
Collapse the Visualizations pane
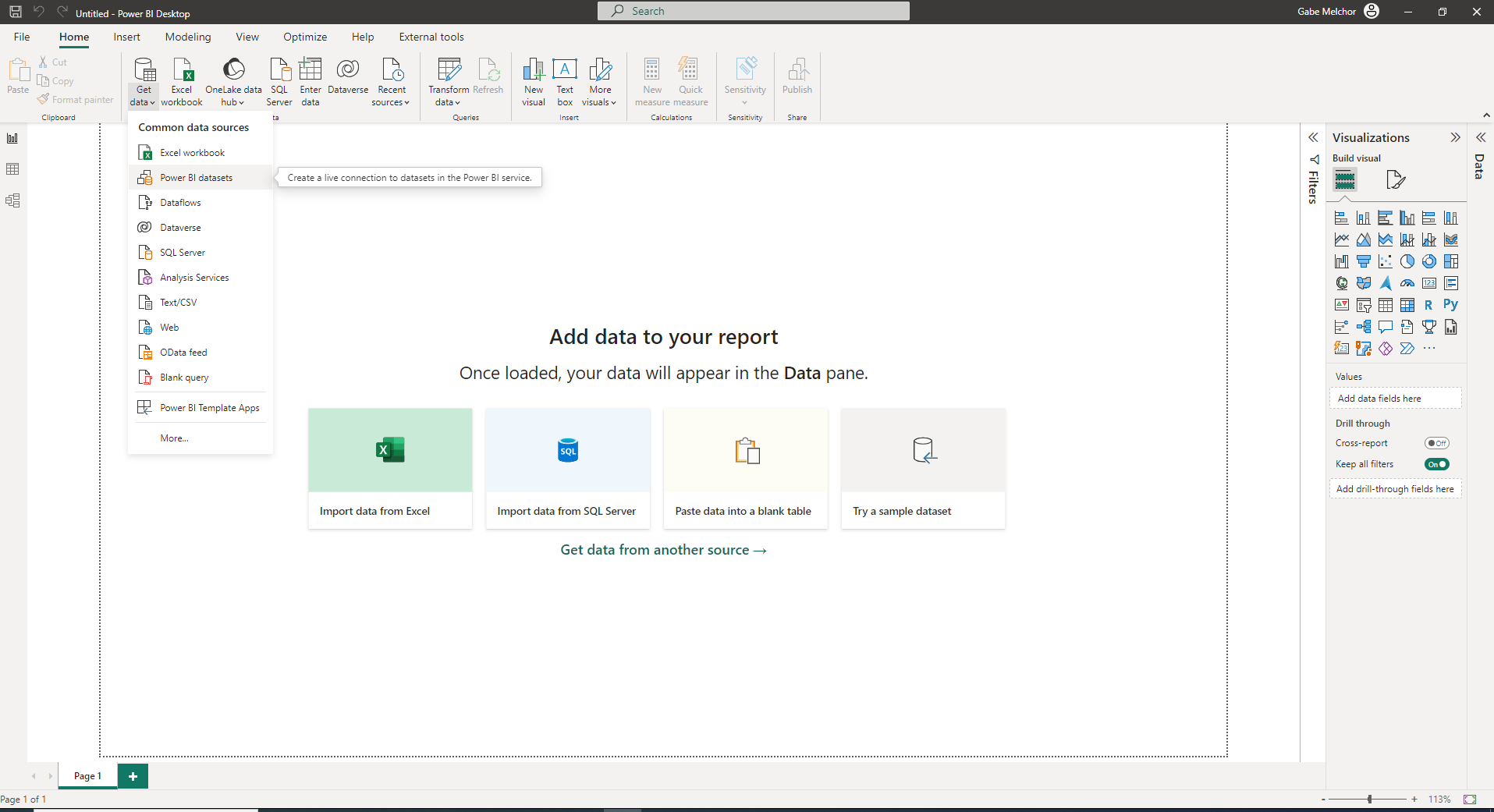point(1455,137)
